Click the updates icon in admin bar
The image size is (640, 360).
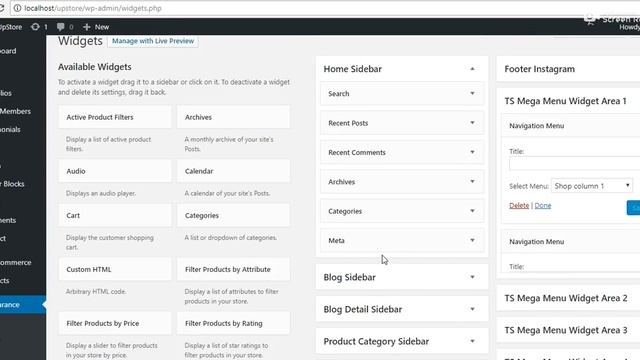point(36,27)
